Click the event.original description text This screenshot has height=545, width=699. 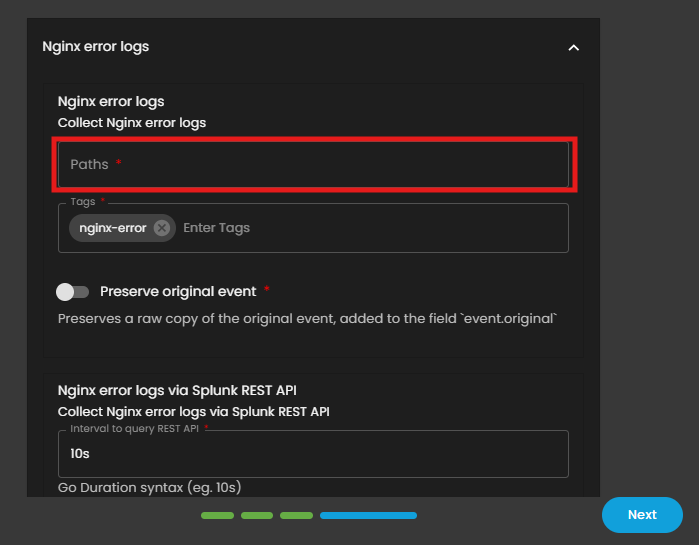(307, 319)
